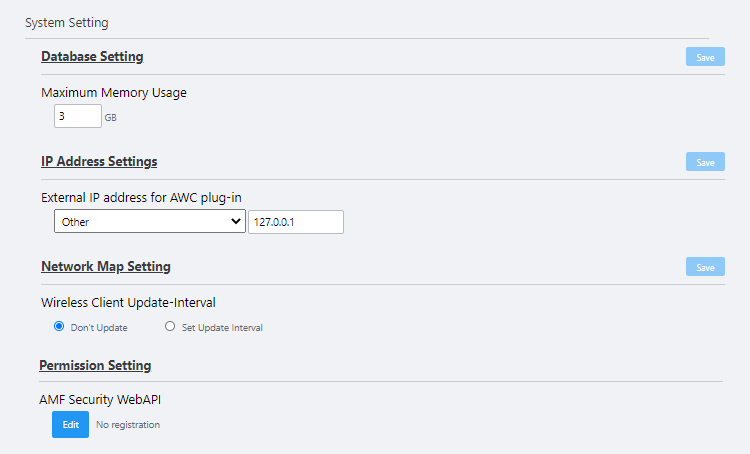Save the Database Setting section

point(705,57)
